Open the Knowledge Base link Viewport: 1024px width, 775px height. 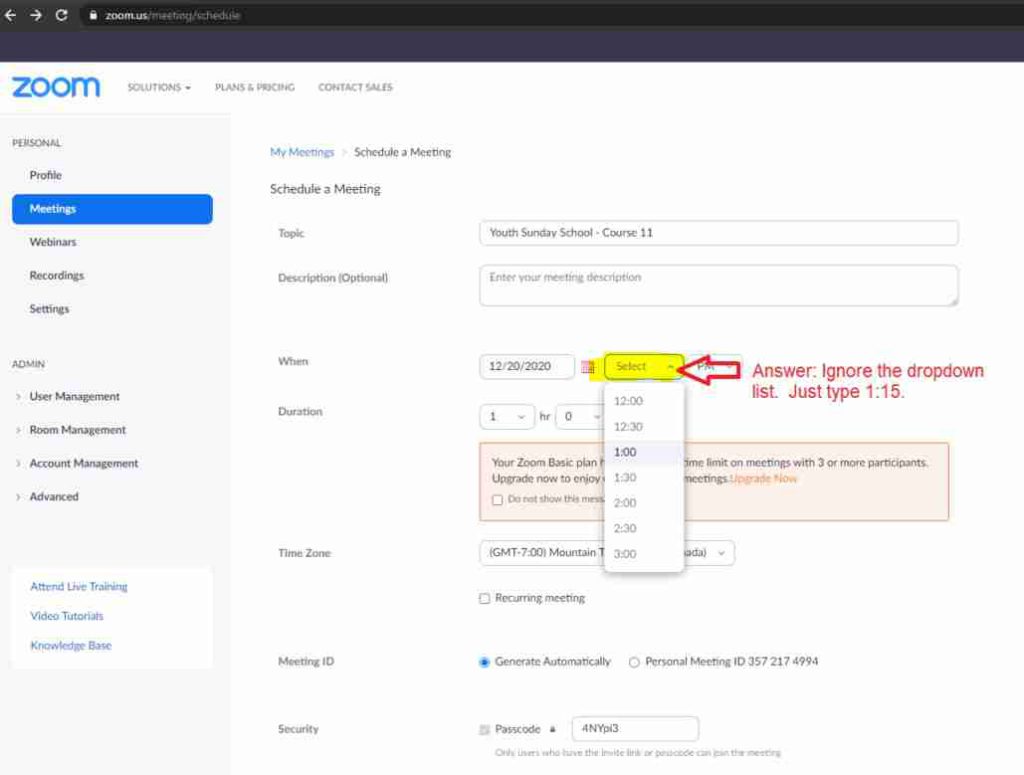[71, 646]
